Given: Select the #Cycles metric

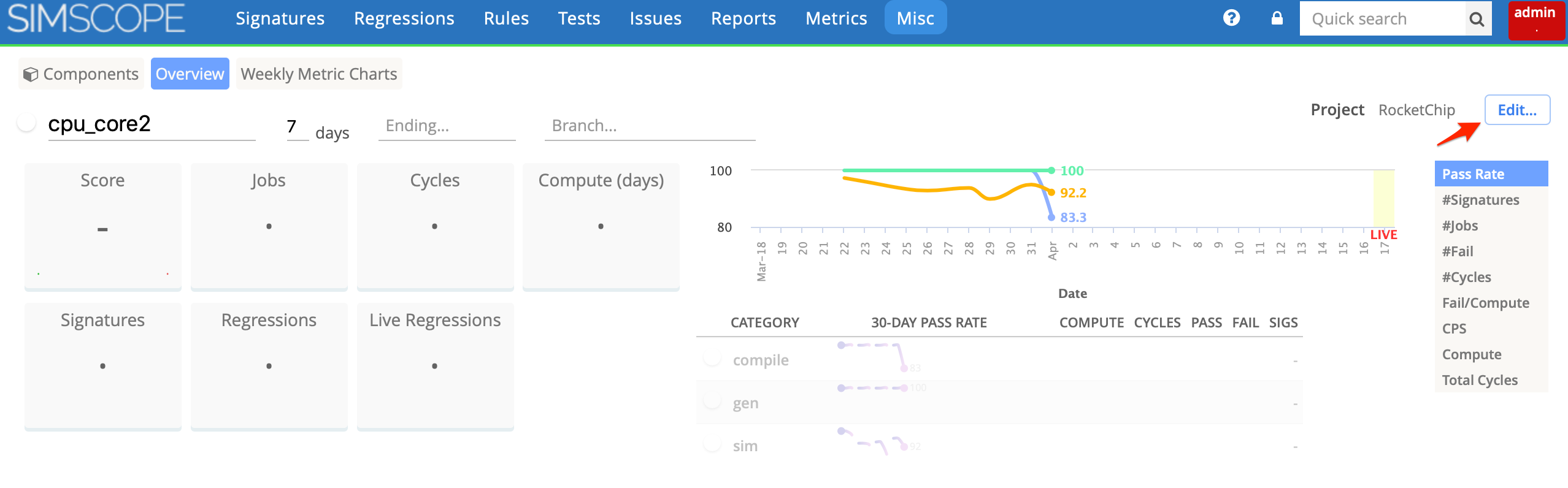Looking at the screenshot, I should pyautogui.click(x=1491, y=277).
